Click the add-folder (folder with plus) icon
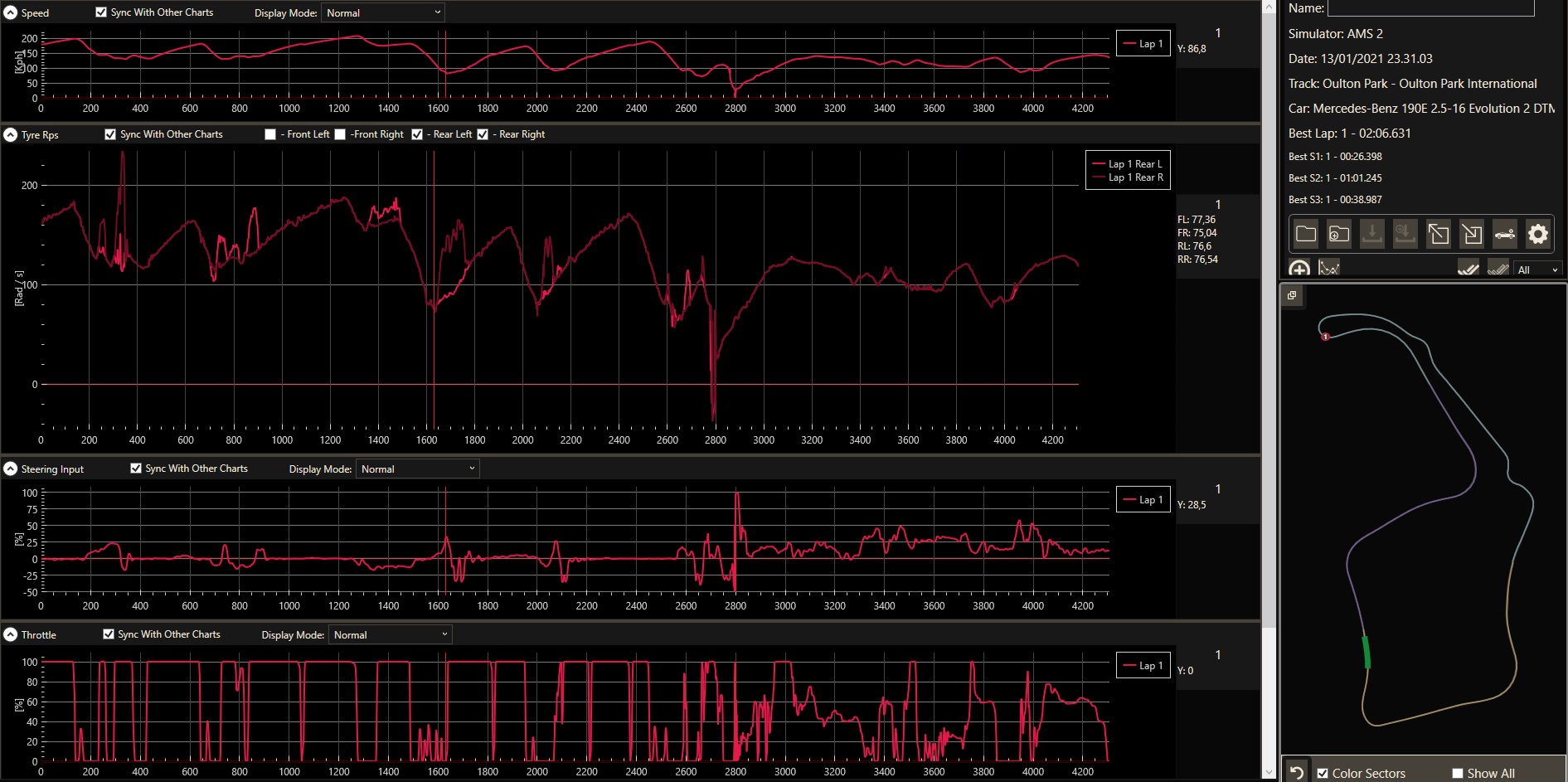Screen dimensions: 1568x782 [x=1338, y=234]
